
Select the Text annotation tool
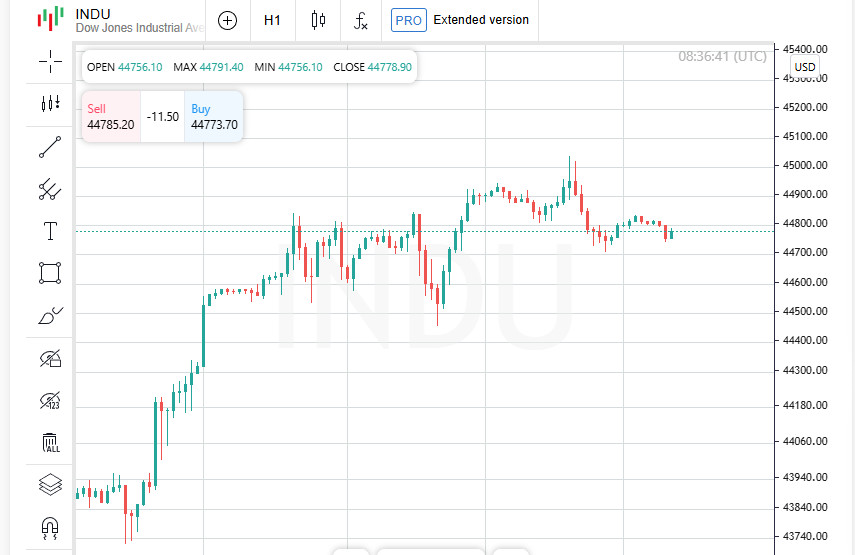[50, 231]
